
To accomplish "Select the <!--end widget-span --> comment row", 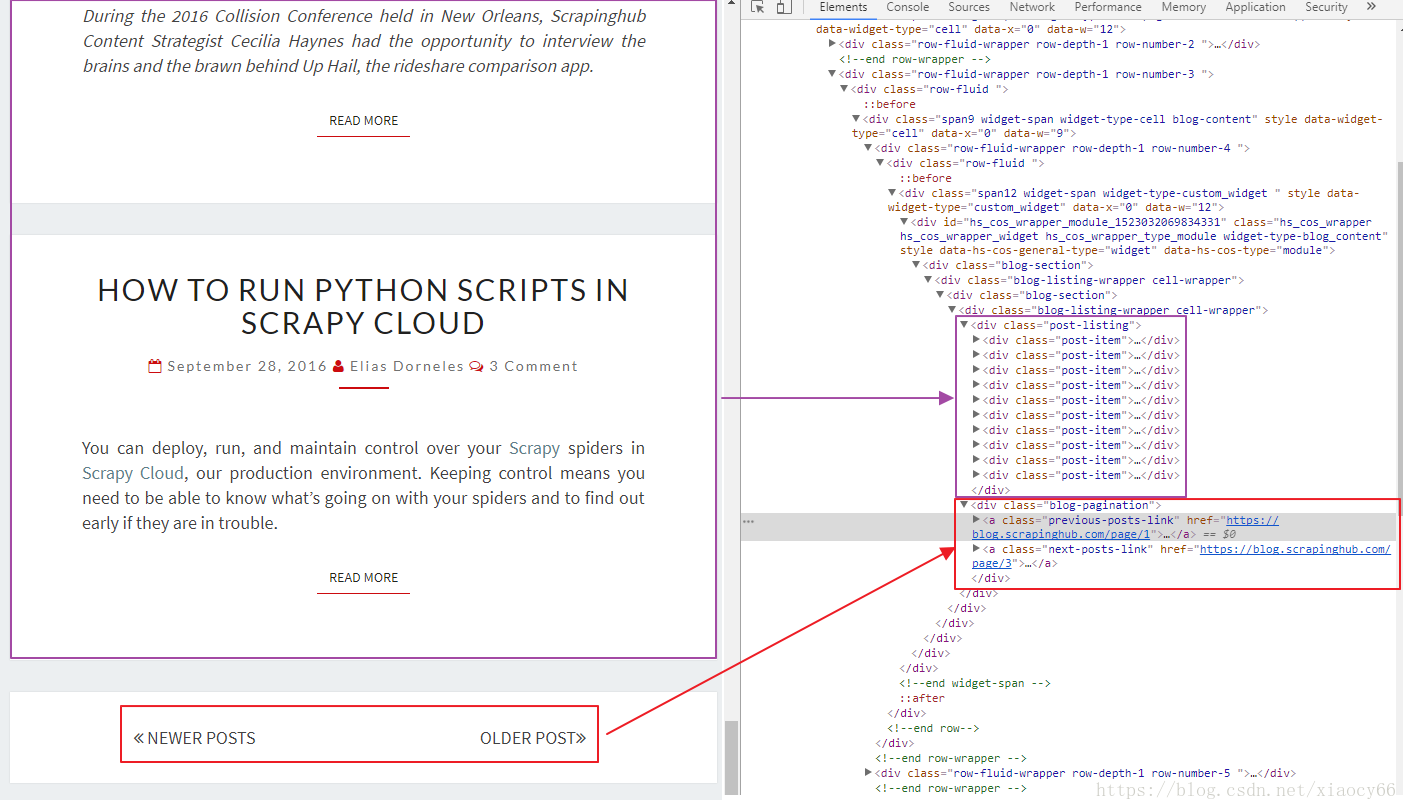I will click(974, 683).
